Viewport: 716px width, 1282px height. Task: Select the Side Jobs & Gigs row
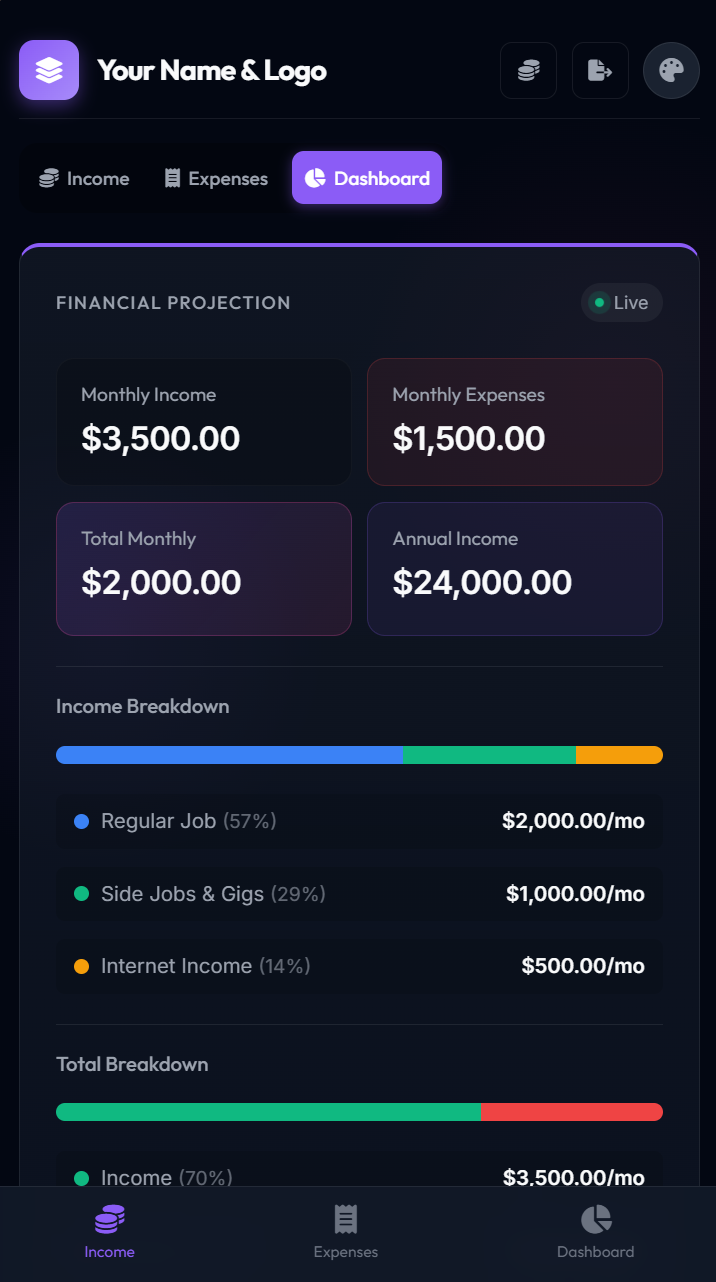pos(359,894)
